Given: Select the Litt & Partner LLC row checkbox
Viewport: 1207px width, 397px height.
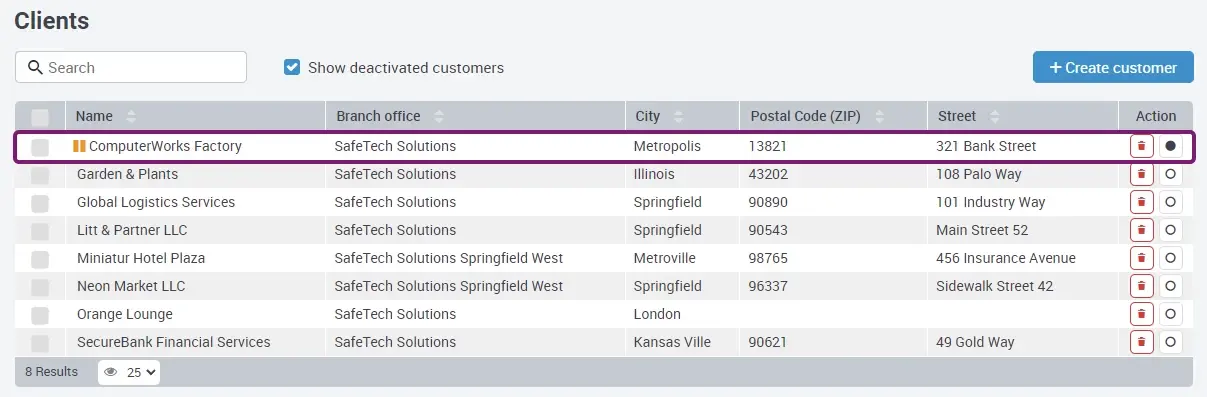Looking at the screenshot, I should point(40,231).
